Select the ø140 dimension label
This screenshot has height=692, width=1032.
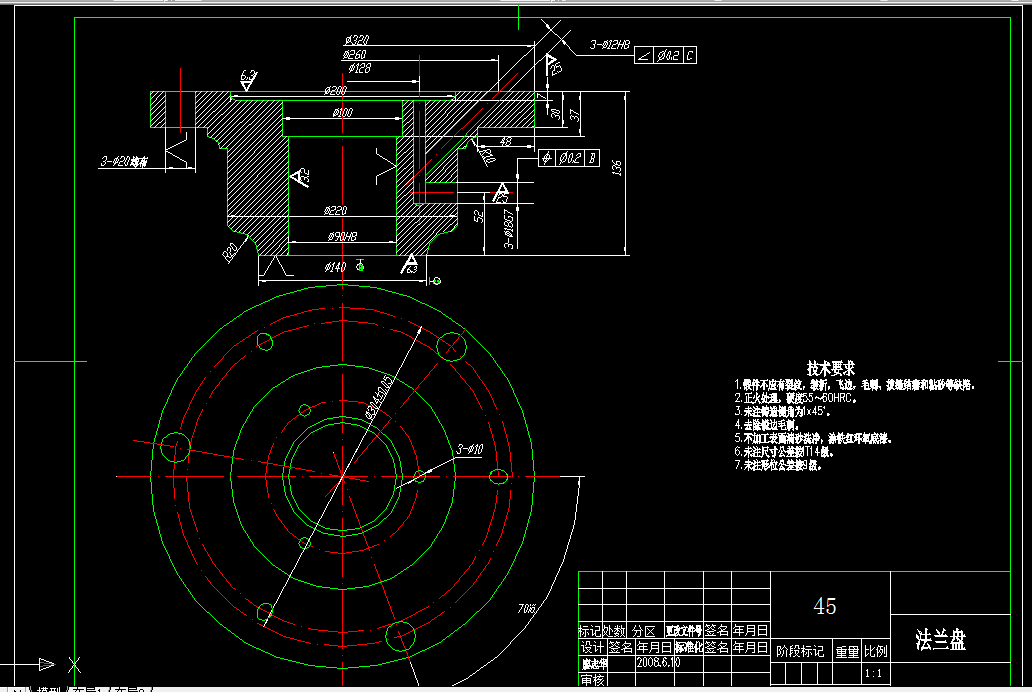point(335,267)
